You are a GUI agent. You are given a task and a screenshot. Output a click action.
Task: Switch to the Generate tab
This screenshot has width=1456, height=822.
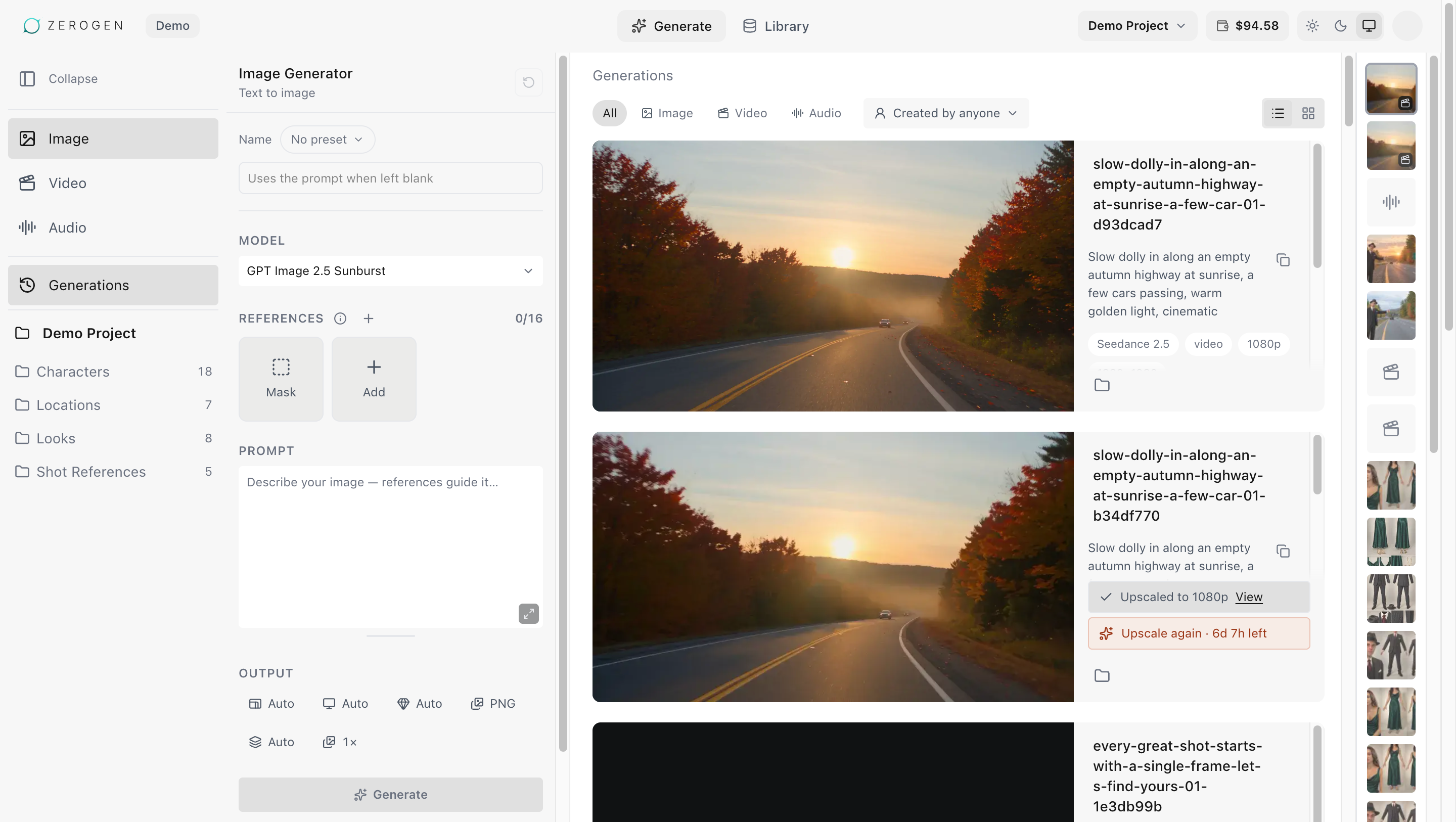coord(671,26)
